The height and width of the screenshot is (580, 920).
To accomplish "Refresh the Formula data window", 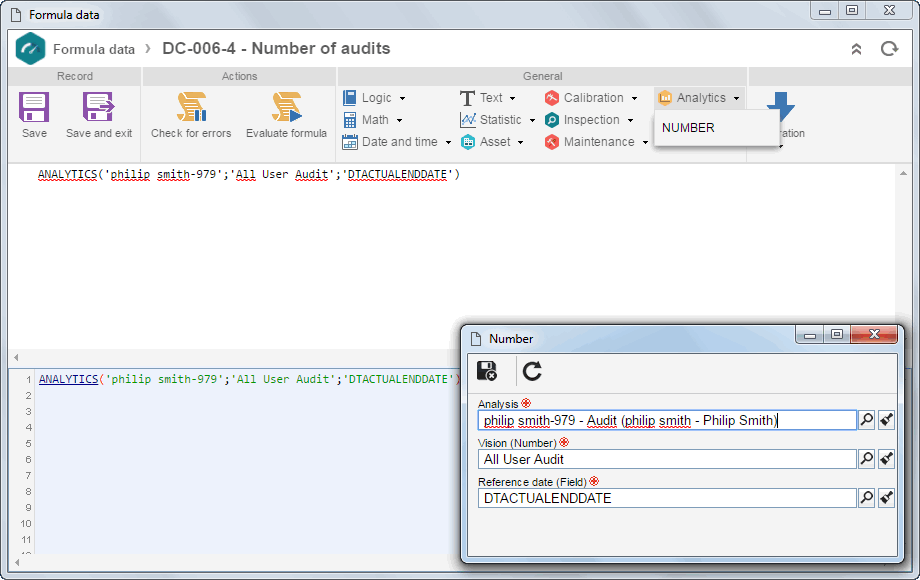I will coord(889,49).
